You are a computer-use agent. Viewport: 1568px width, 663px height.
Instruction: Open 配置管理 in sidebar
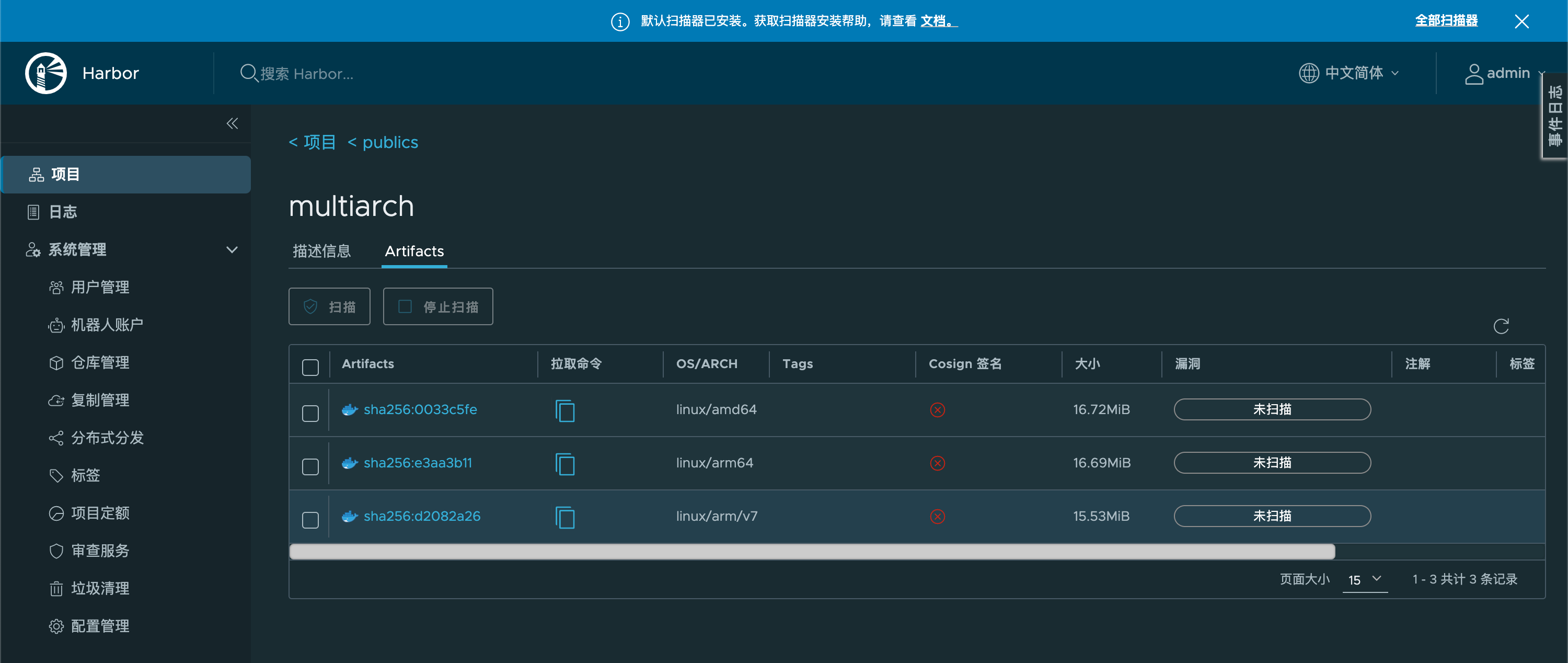pyautogui.click(x=100, y=626)
